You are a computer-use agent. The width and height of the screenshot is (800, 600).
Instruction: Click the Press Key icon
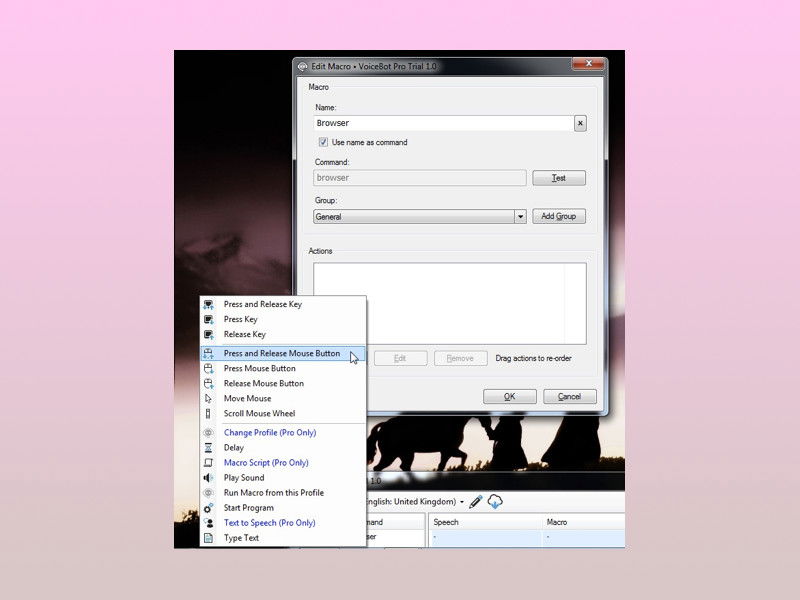[x=208, y=319]
